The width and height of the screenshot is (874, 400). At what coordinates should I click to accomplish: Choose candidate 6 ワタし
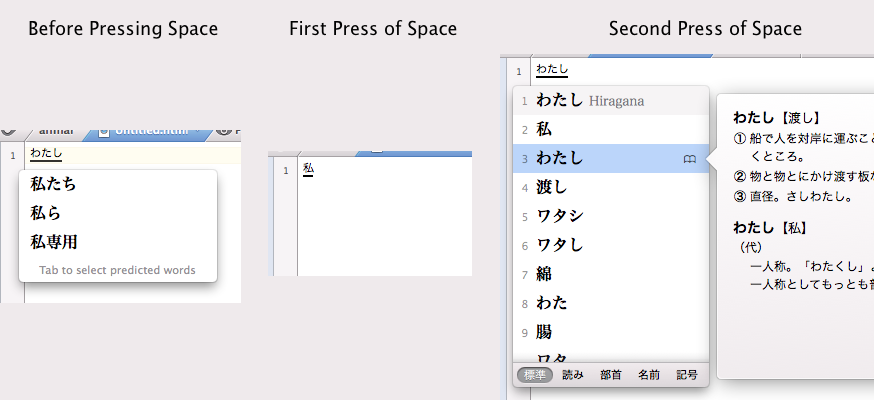[559, 245]
